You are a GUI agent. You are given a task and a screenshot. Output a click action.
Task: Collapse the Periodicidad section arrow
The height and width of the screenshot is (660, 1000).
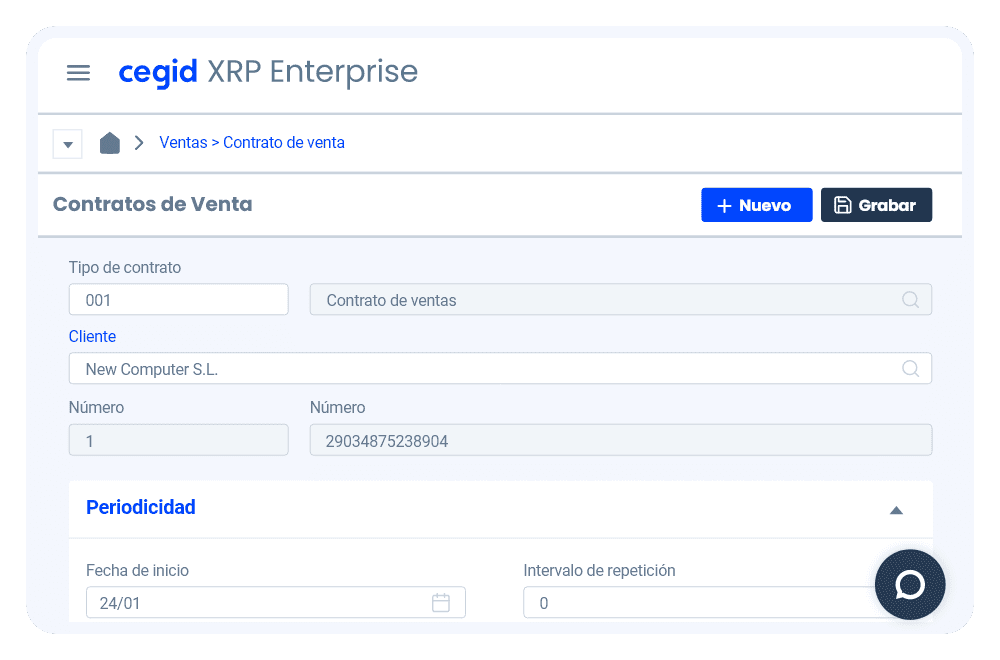(x=896, y=510)
